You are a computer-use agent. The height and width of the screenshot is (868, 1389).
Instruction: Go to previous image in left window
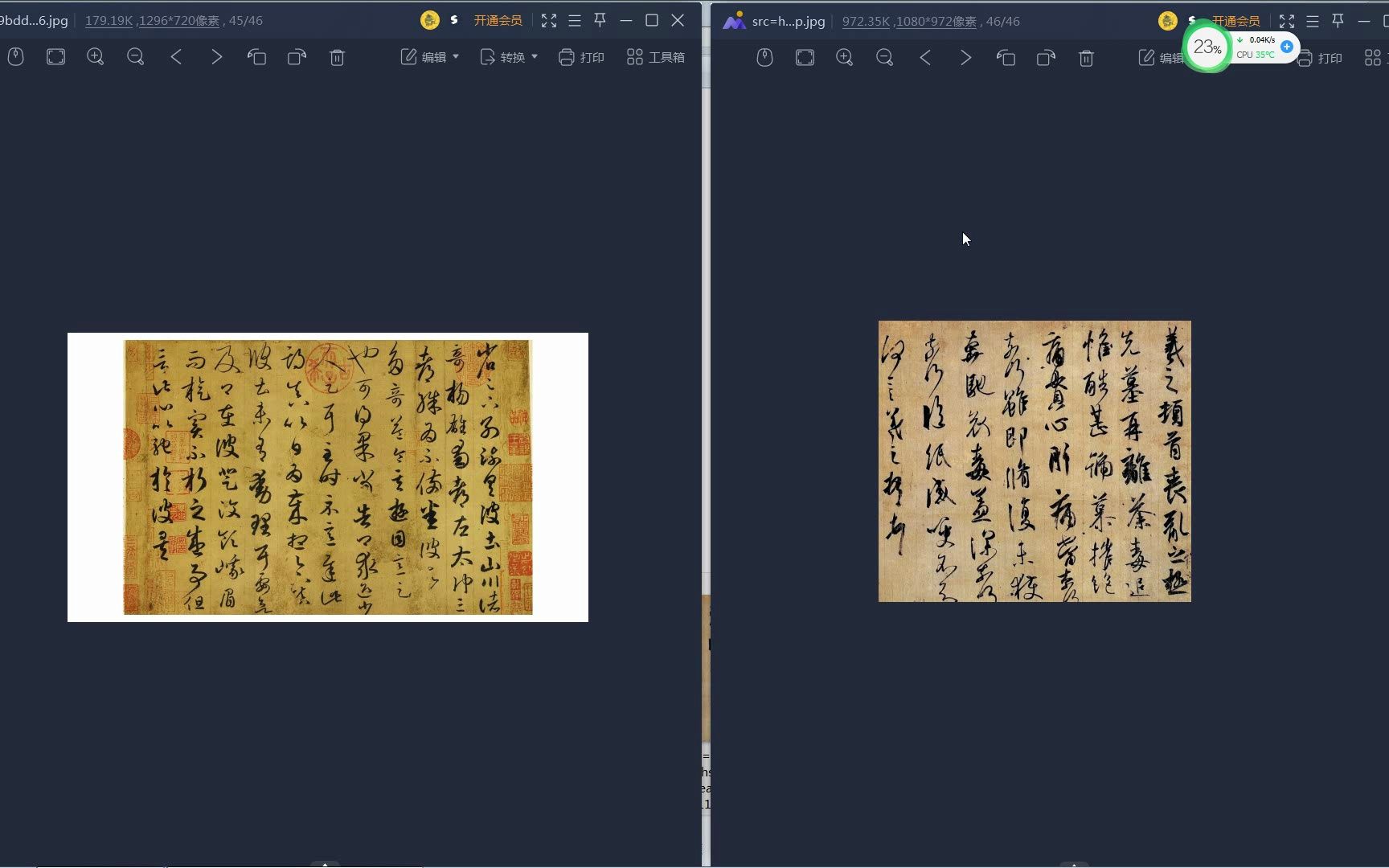pos(176,57)
